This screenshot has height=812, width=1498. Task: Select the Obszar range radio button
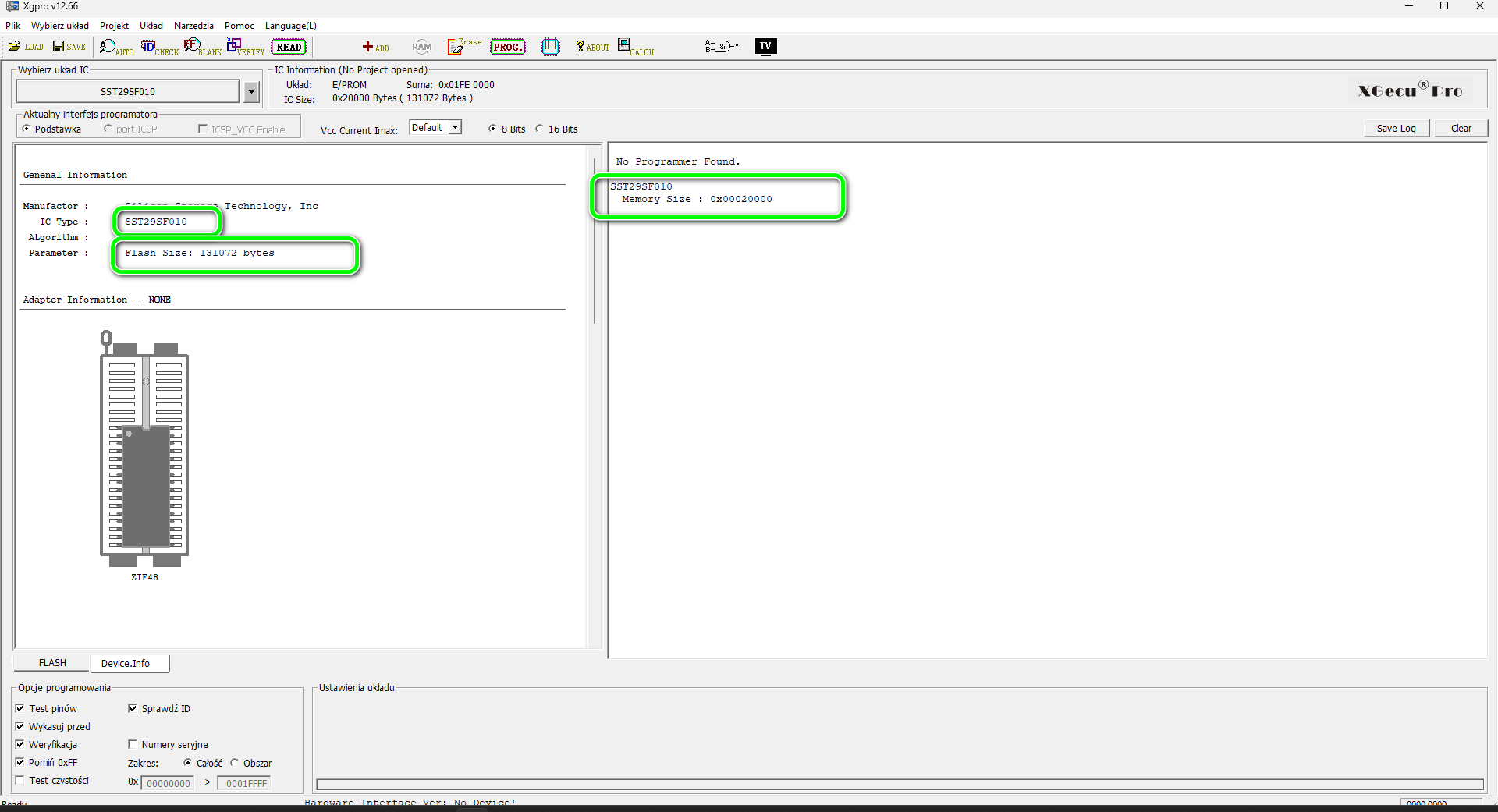pyautogui.click(x=234, y=763)
